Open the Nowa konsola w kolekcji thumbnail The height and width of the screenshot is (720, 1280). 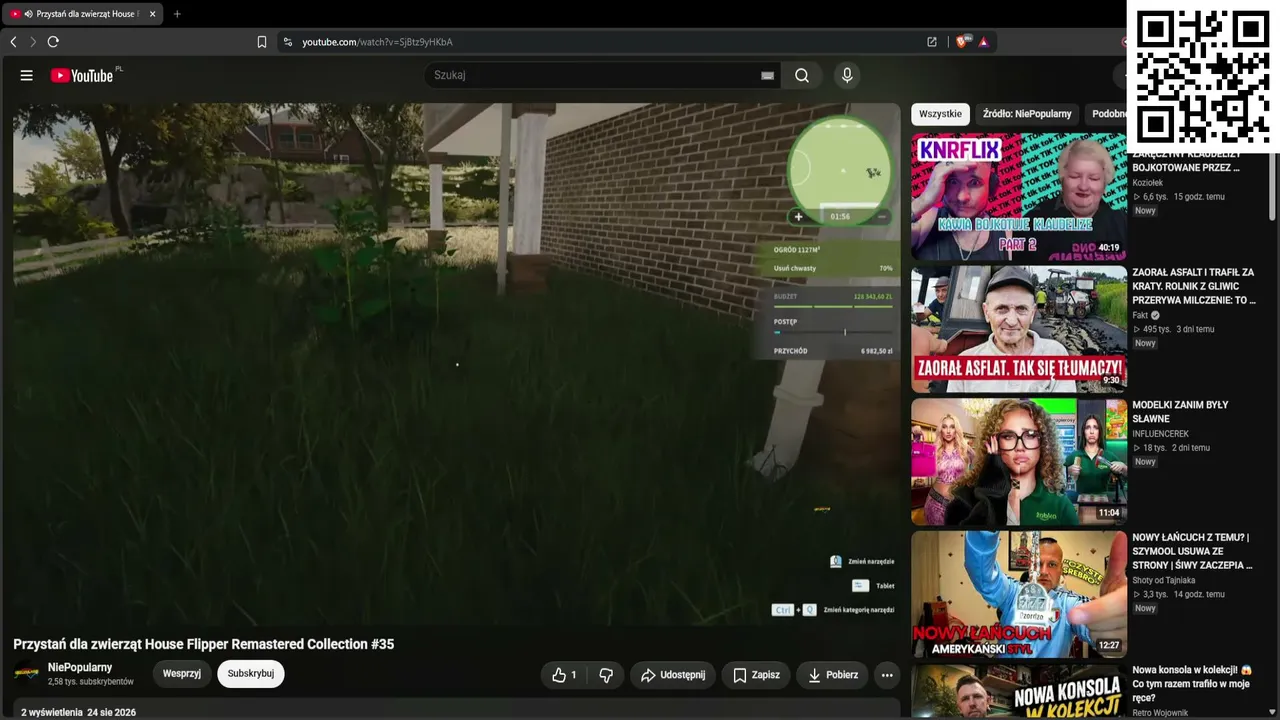click(1019, 691)
